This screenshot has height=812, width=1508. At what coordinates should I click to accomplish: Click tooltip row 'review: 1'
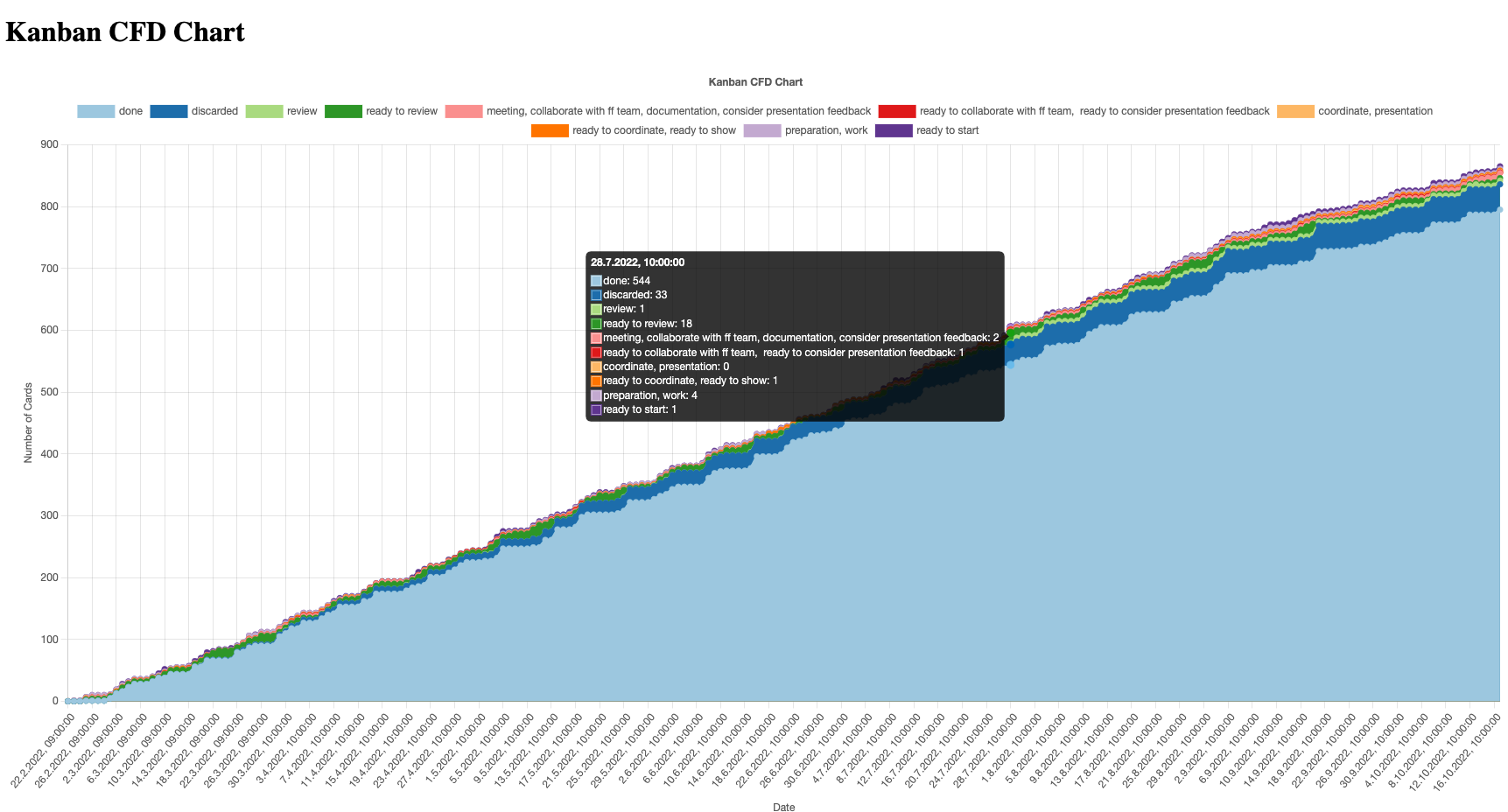point(618,309)
